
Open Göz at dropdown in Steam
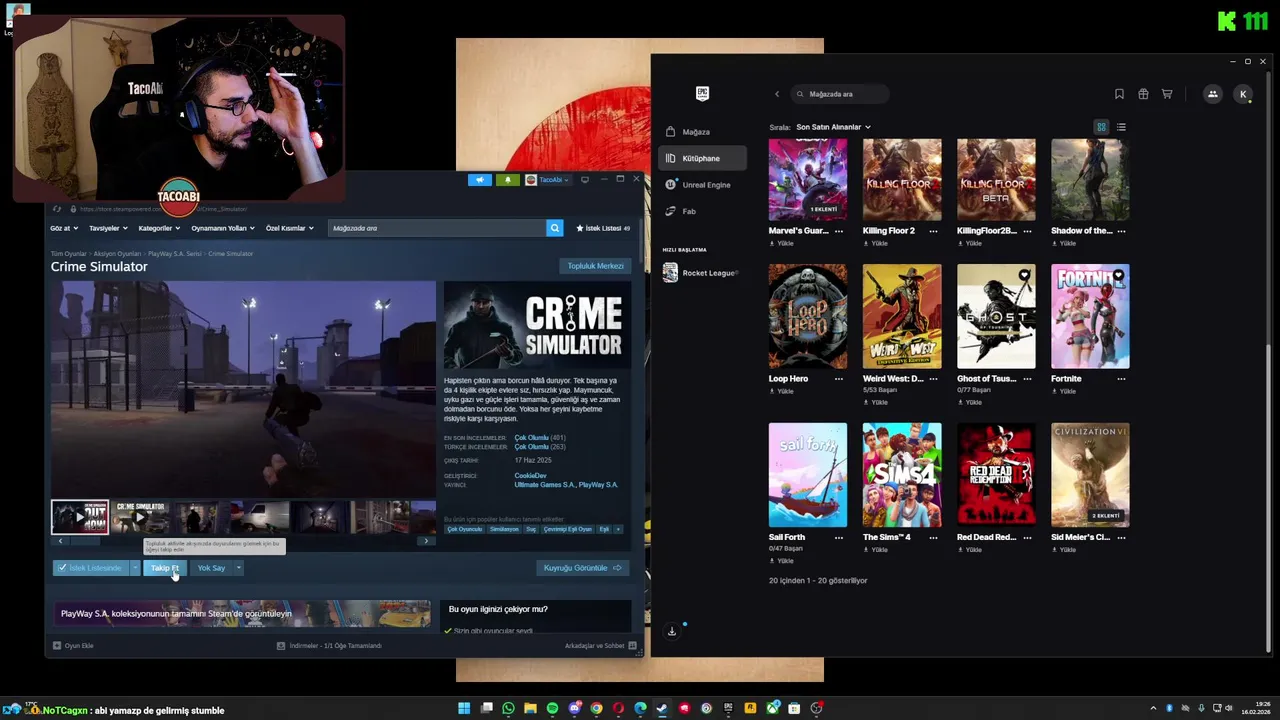(x=64, y=228)
